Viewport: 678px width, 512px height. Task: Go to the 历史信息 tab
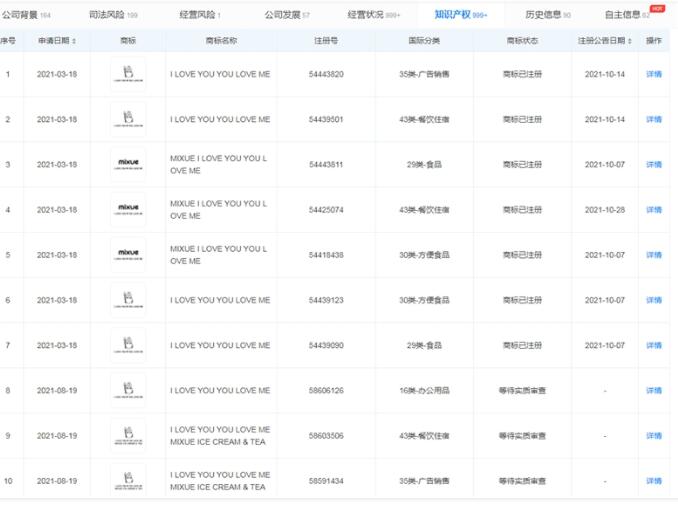pos(543,15)
